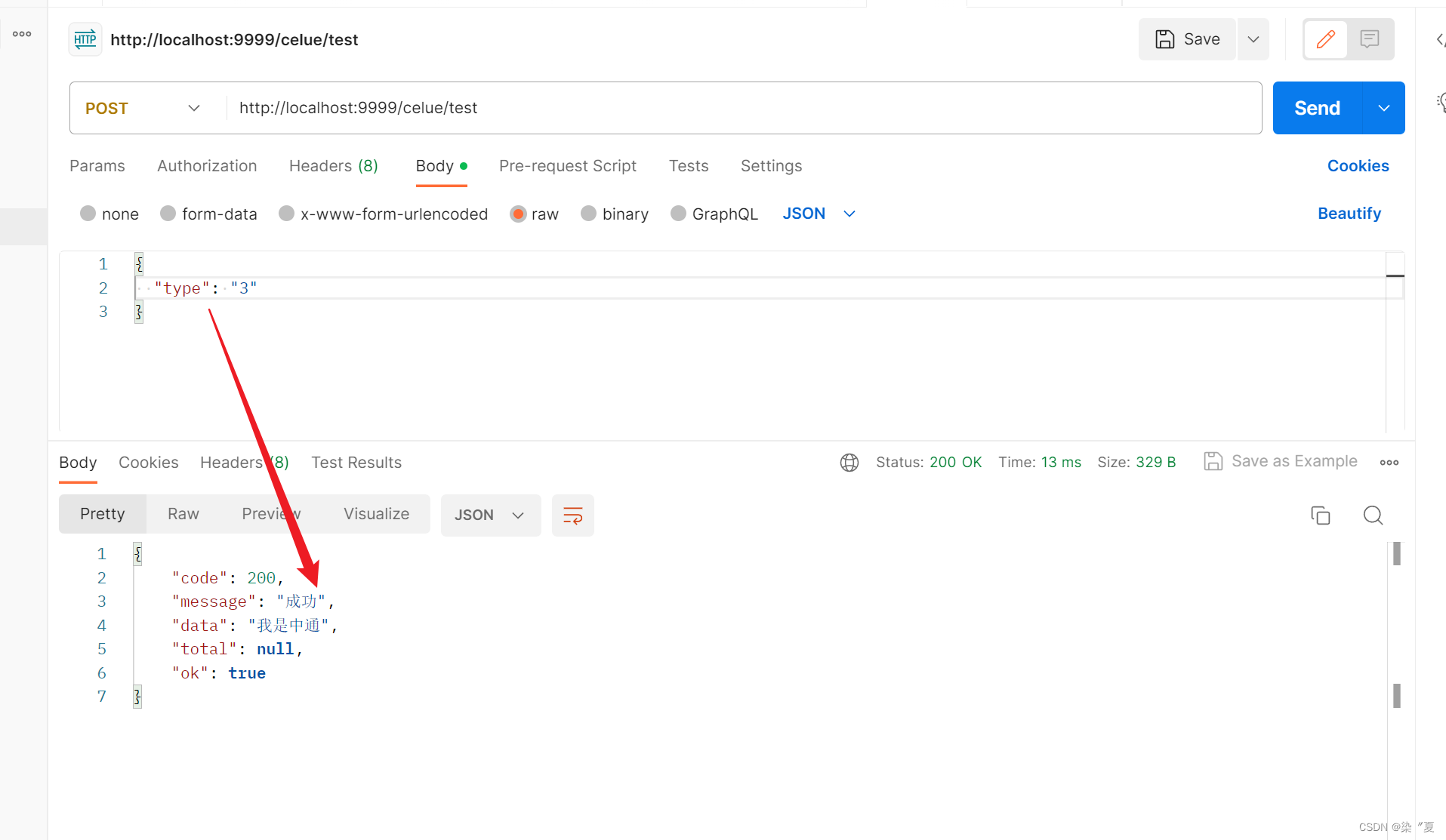Open the response Body tab
This screenshot has height=840, width=1446.
(x=78, y=463)
